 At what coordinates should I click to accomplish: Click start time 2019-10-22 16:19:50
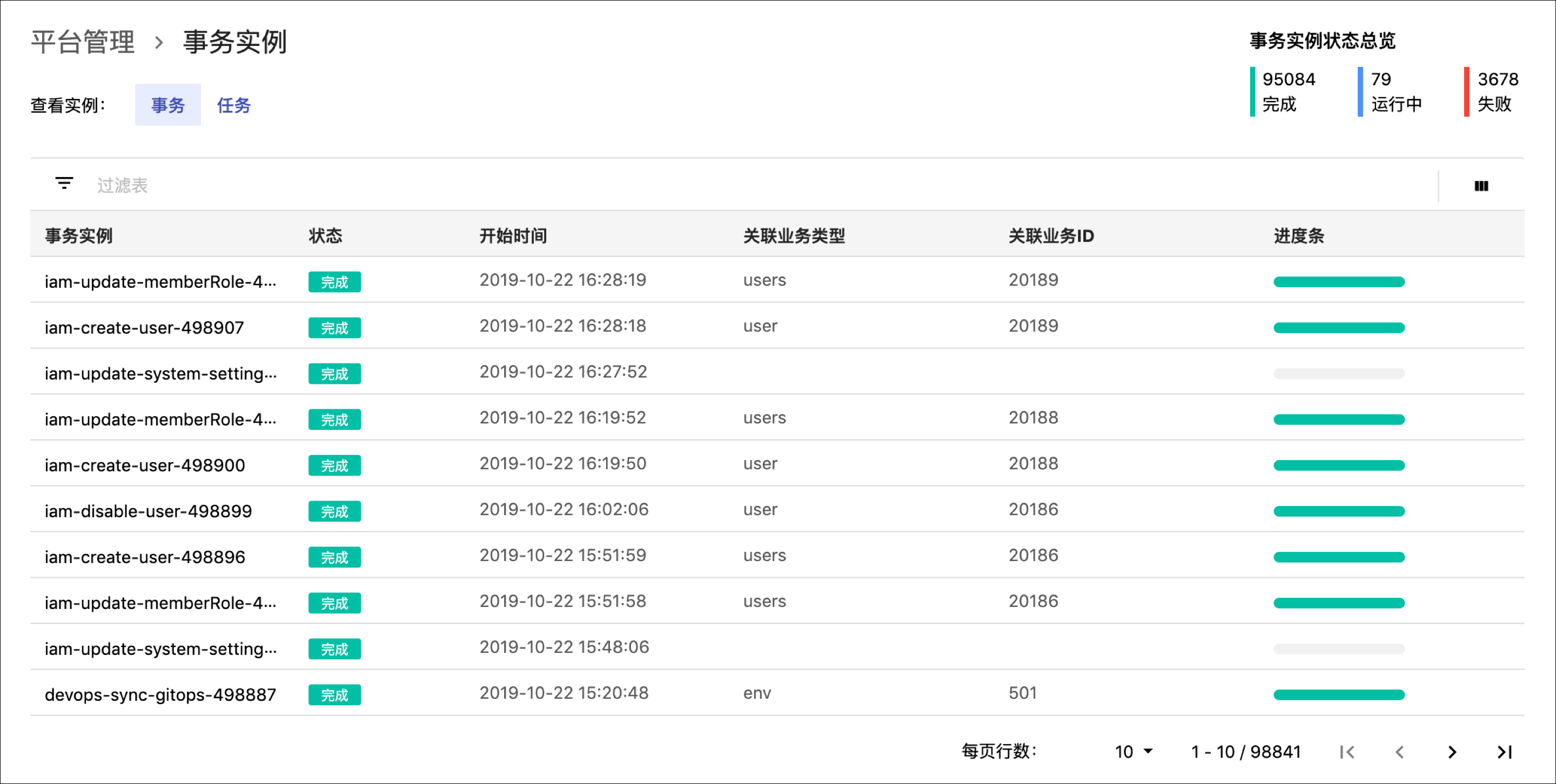pyautogui.click(x=563, y=463)
